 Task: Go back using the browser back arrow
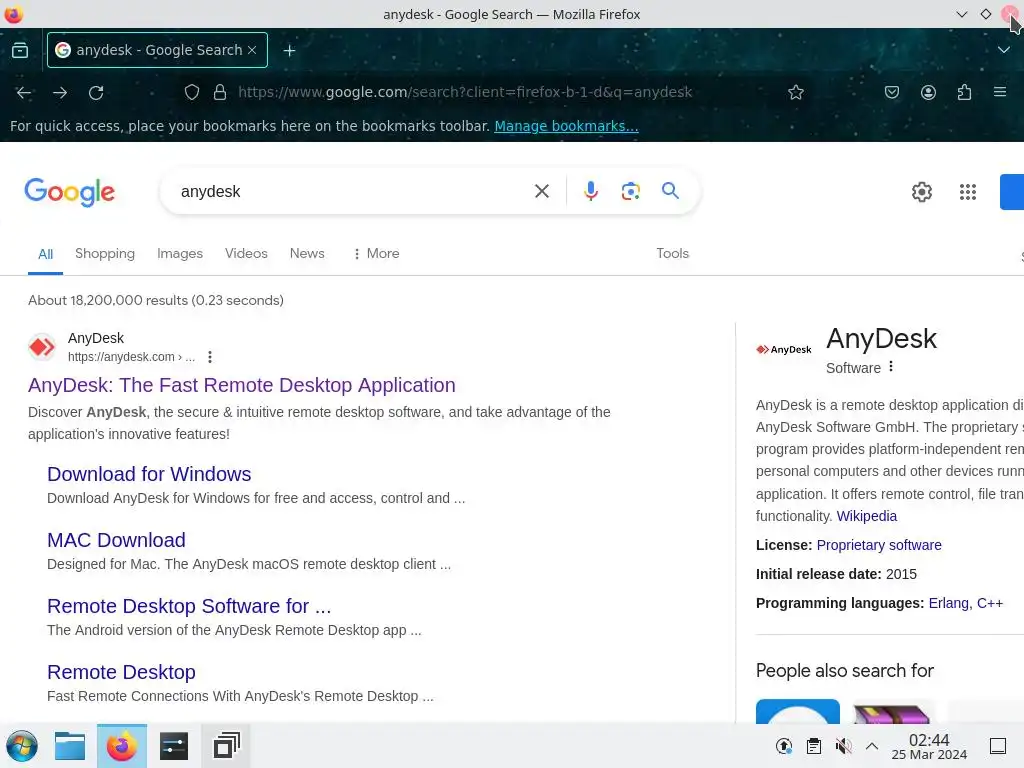(24, 93)
